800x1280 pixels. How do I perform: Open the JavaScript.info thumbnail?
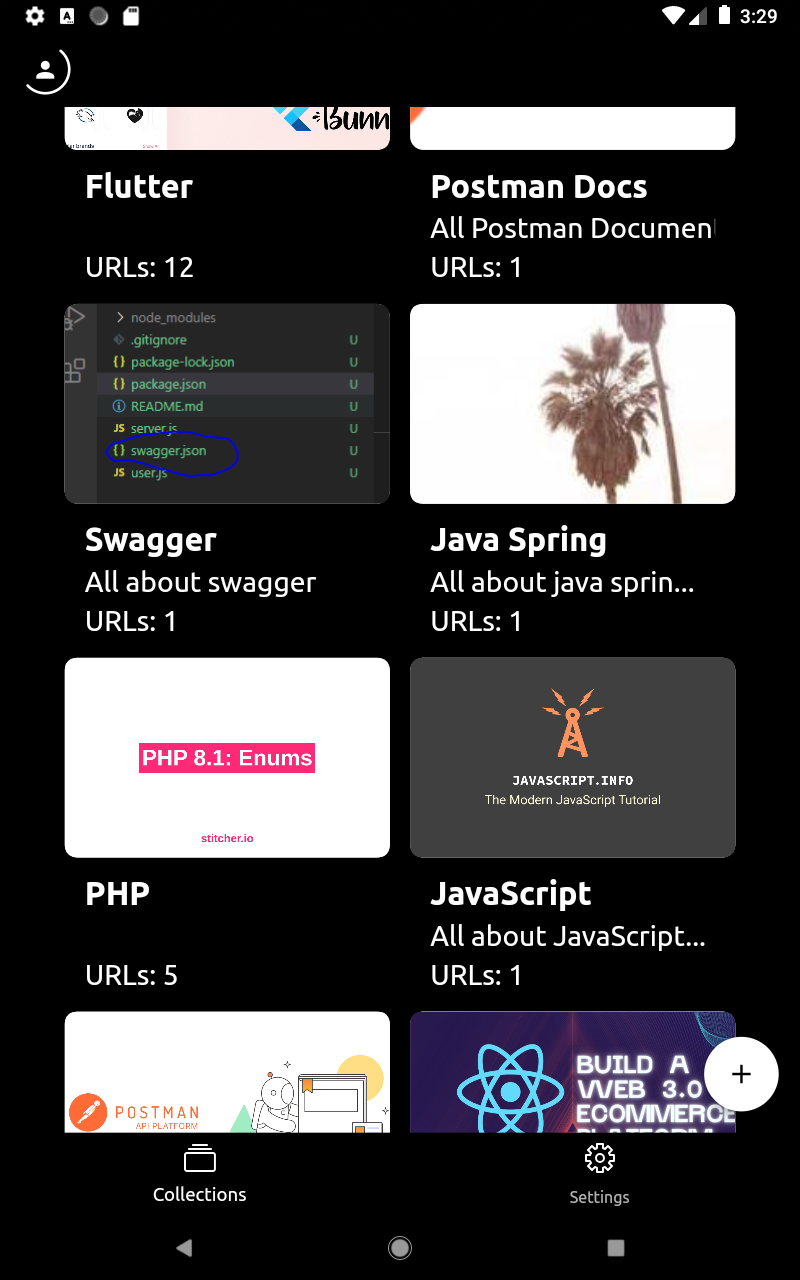click(x=573, y=757)
